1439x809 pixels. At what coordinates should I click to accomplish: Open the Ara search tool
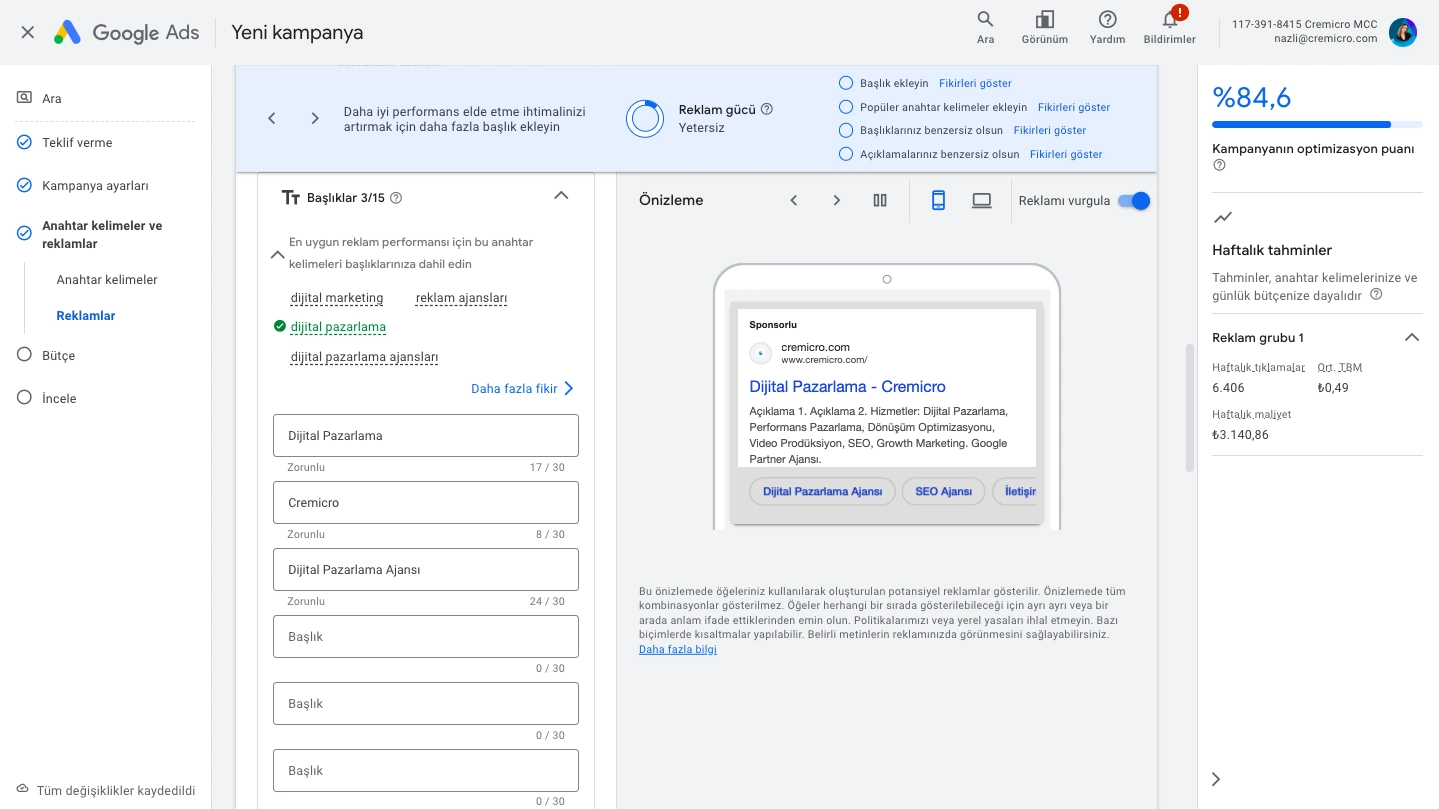[x=985, y=27]
